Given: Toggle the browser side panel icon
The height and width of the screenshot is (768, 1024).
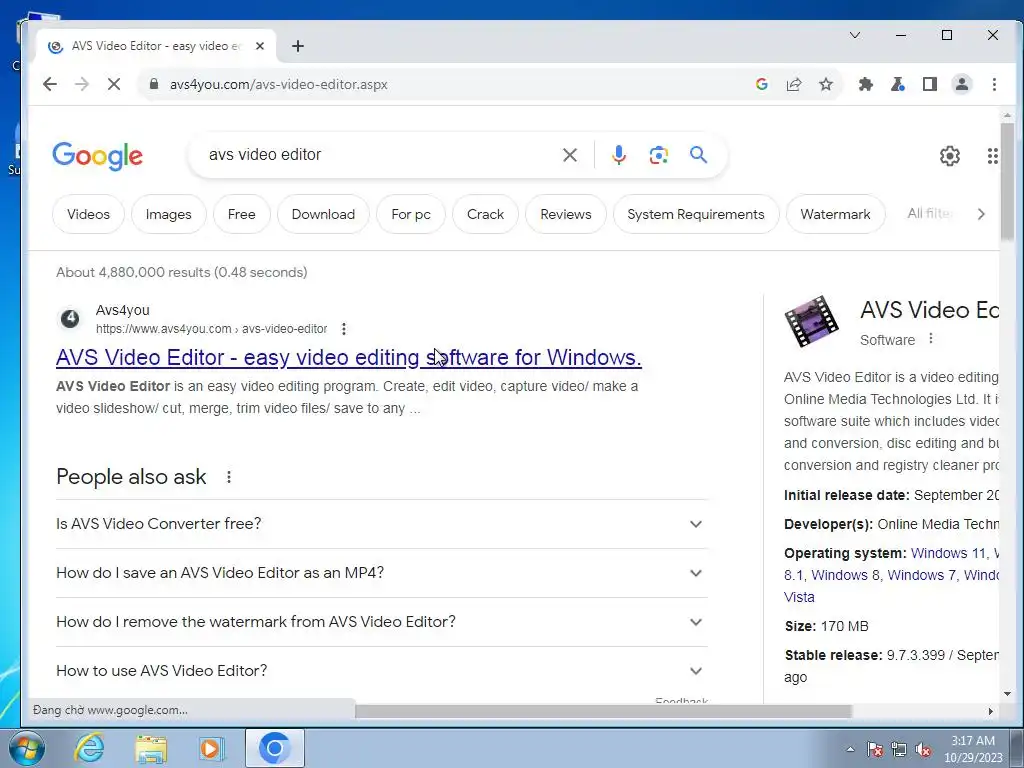Looking at the screenshot, I should point(930,84).
